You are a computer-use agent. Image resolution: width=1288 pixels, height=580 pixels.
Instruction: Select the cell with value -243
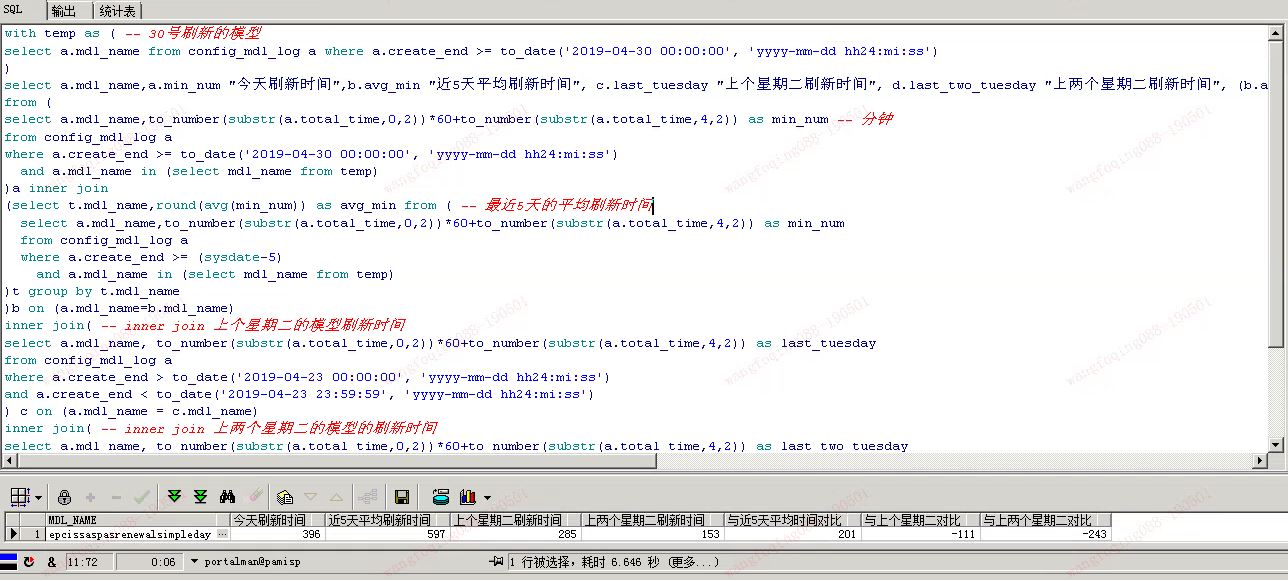tap(1045, 534)
